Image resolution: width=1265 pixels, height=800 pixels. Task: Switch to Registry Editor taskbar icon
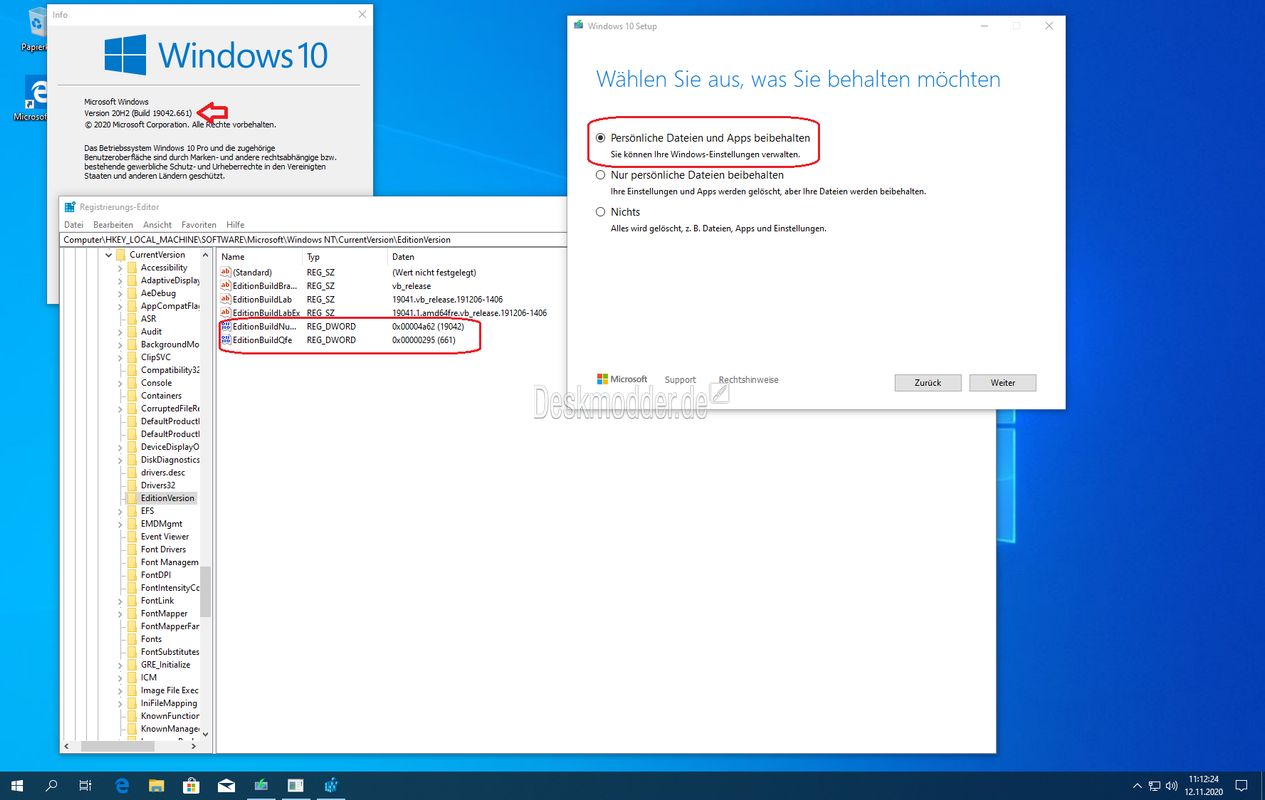(331, 785)
